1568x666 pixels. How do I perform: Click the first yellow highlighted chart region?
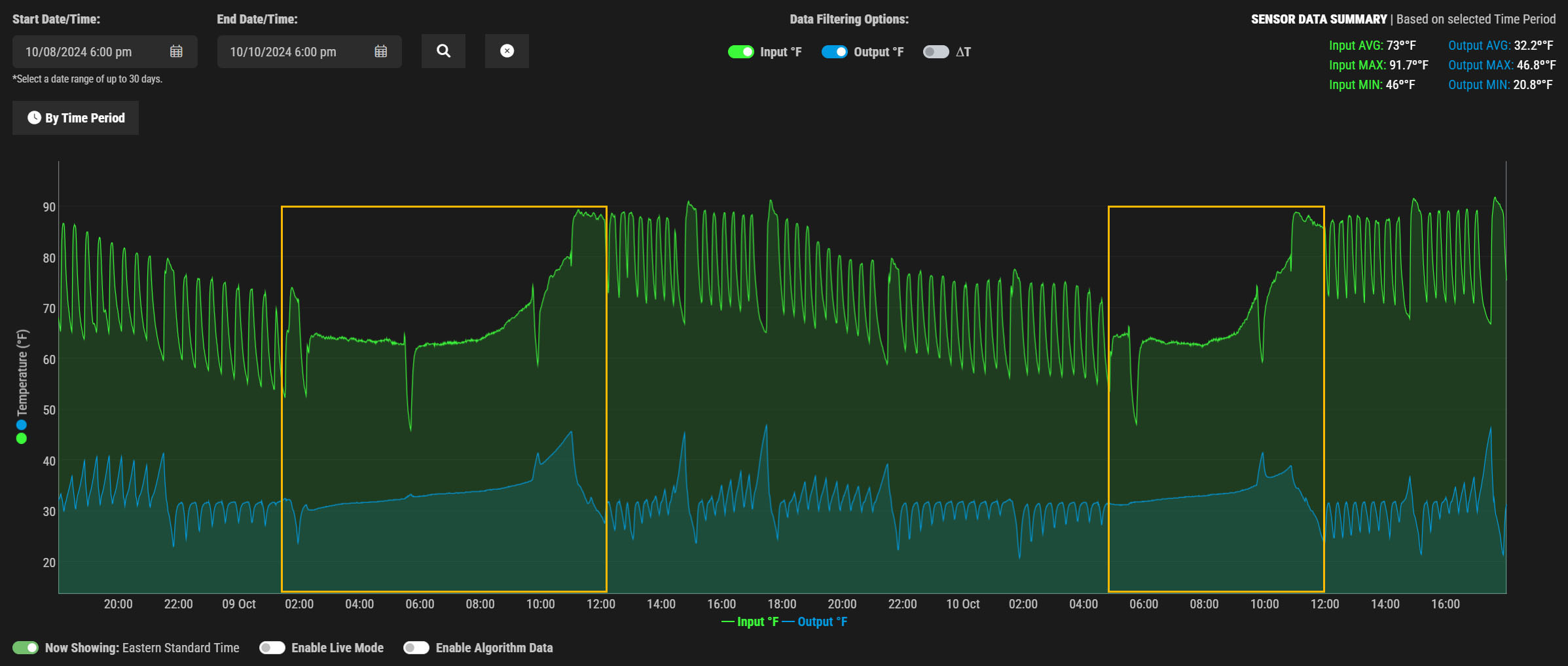tap(444, 399)
